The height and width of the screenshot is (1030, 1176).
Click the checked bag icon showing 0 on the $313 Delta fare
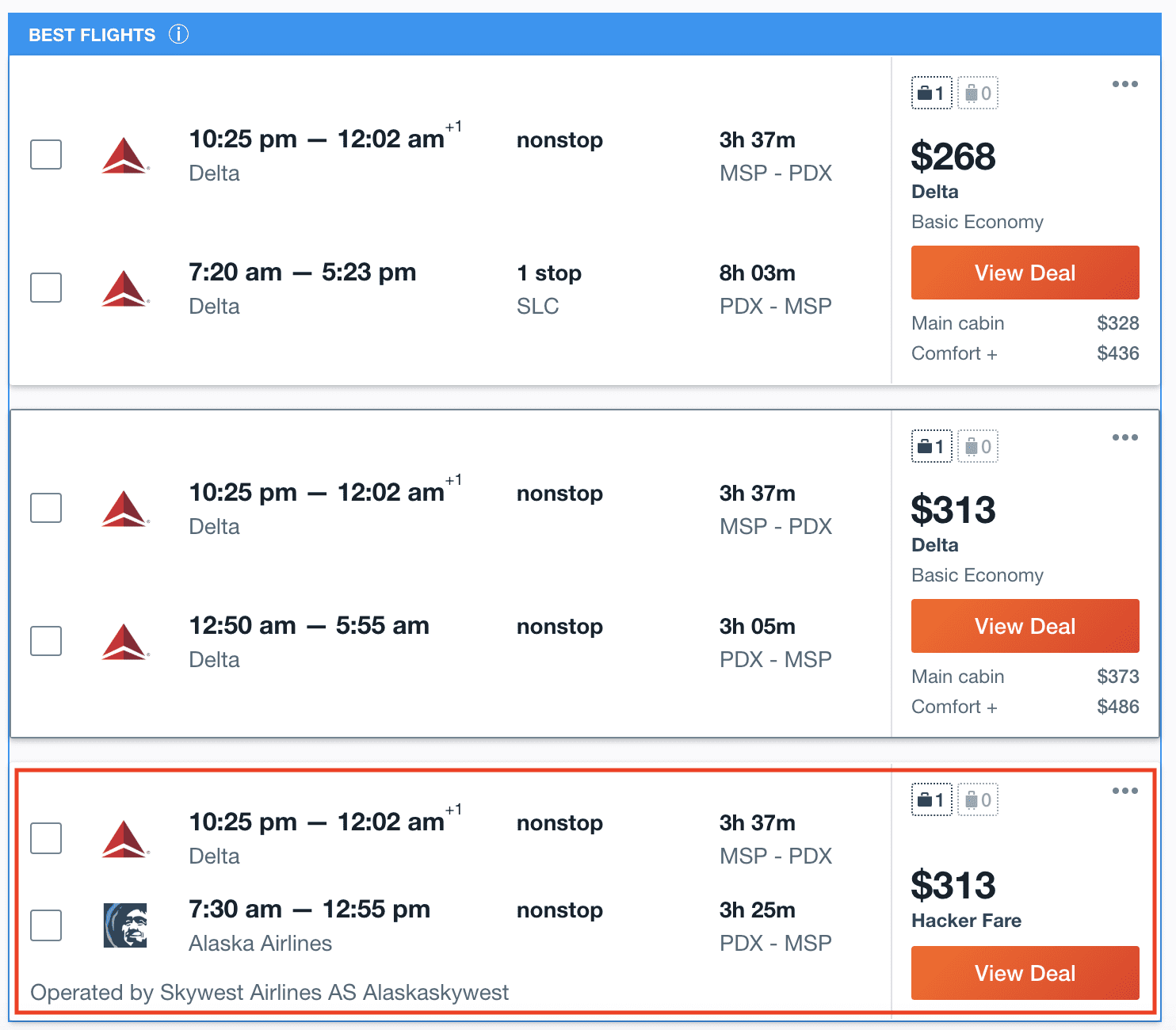(x=977, y=446)
